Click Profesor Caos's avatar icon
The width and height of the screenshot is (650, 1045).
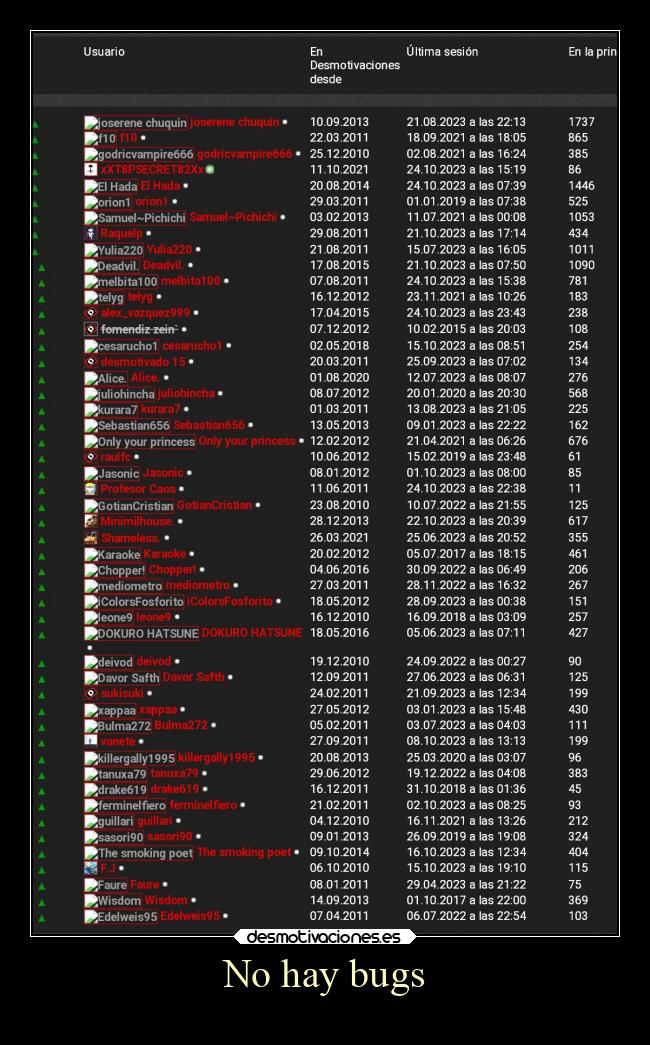click(90, 489)
